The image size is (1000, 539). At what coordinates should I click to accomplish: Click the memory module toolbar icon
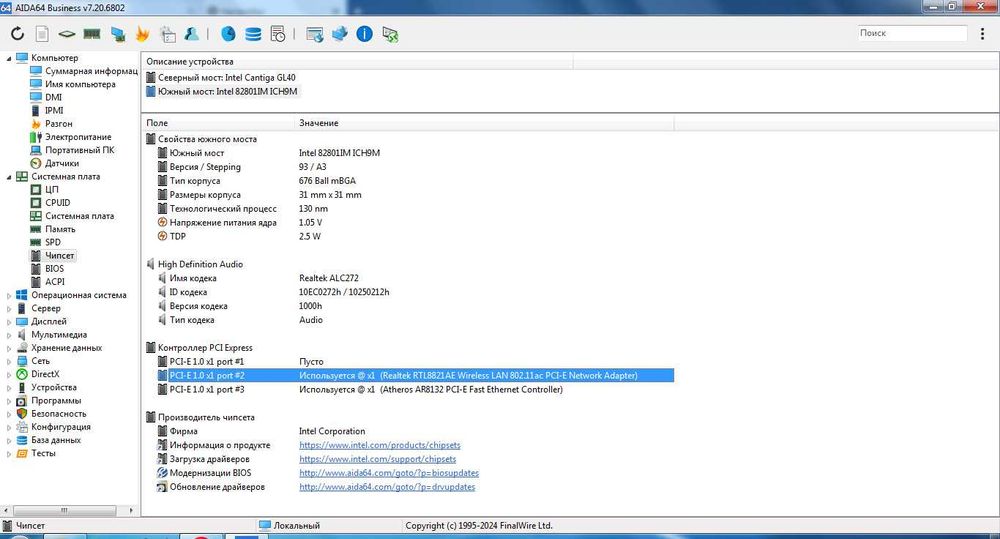pos(92,34)
